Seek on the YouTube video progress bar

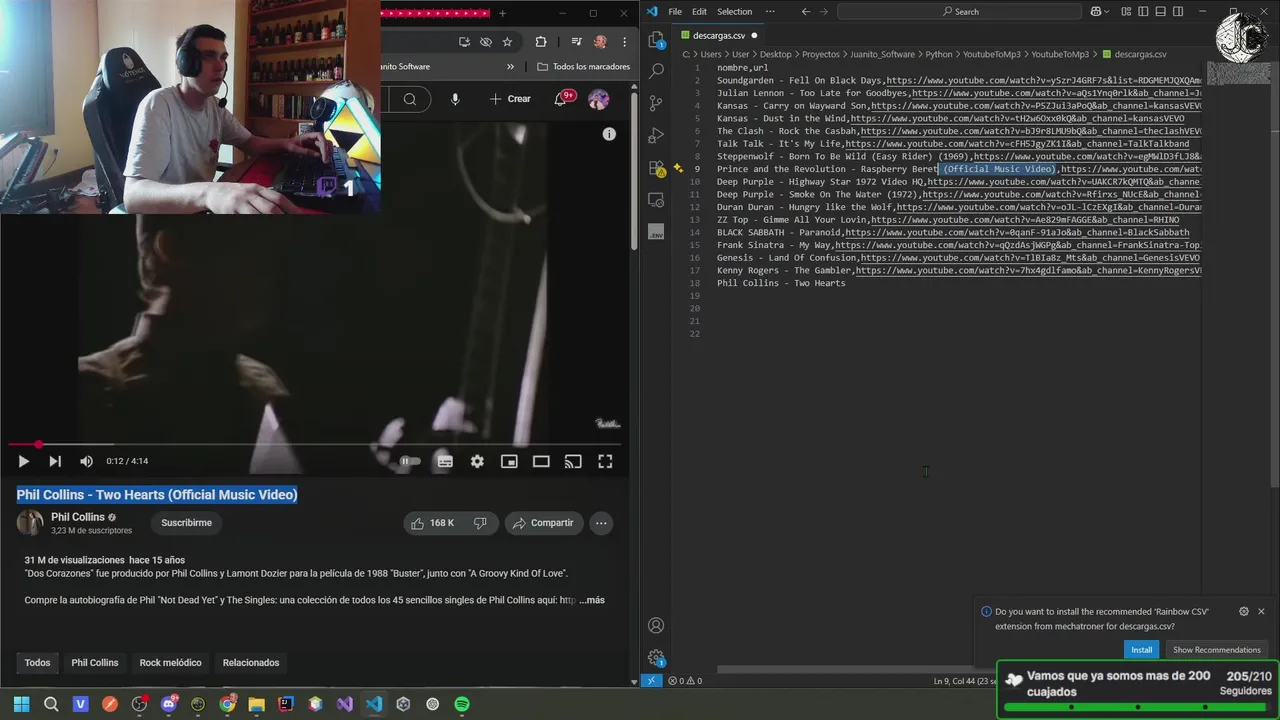point(315,444)
